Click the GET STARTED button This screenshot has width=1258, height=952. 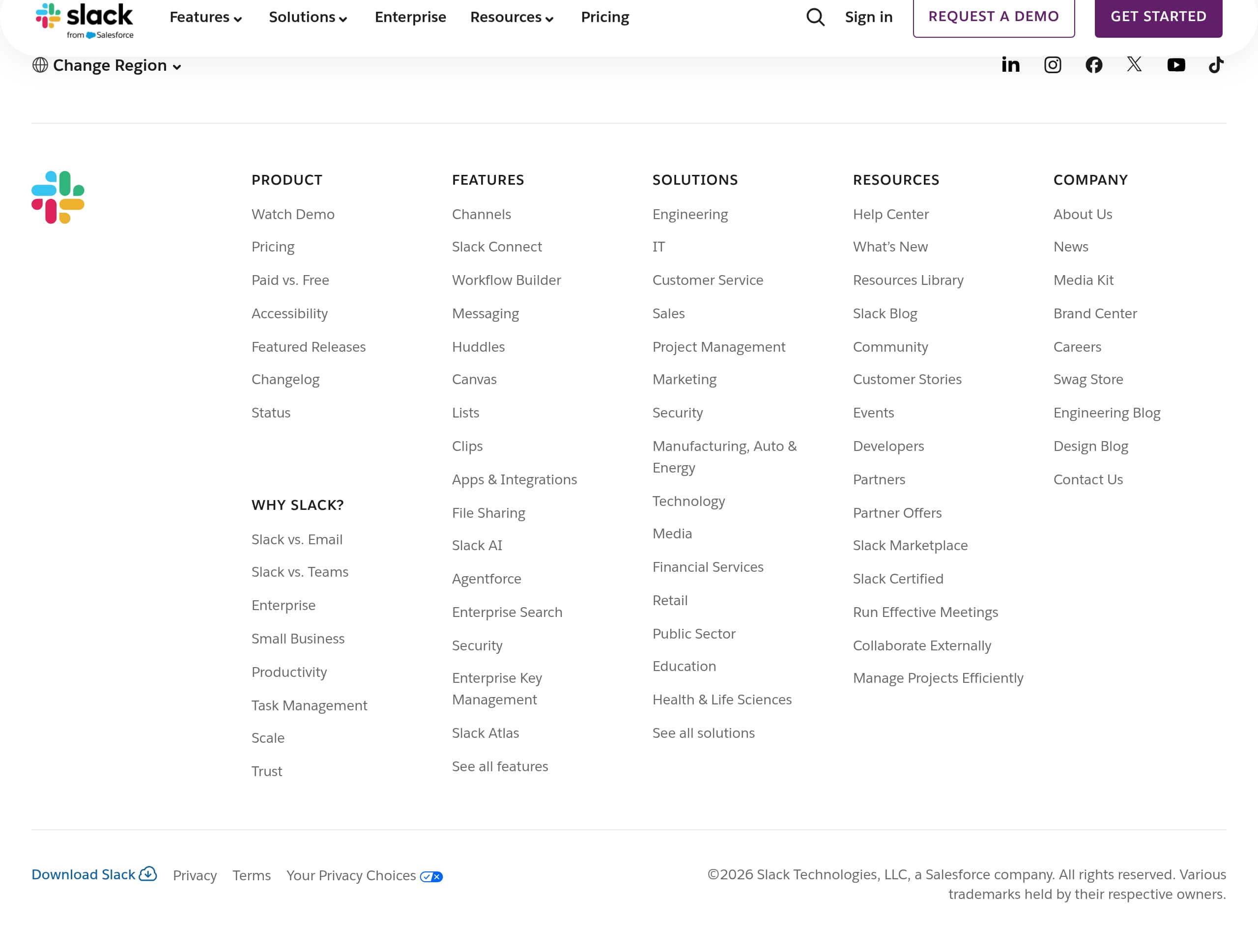click(x=1158, y=17)
